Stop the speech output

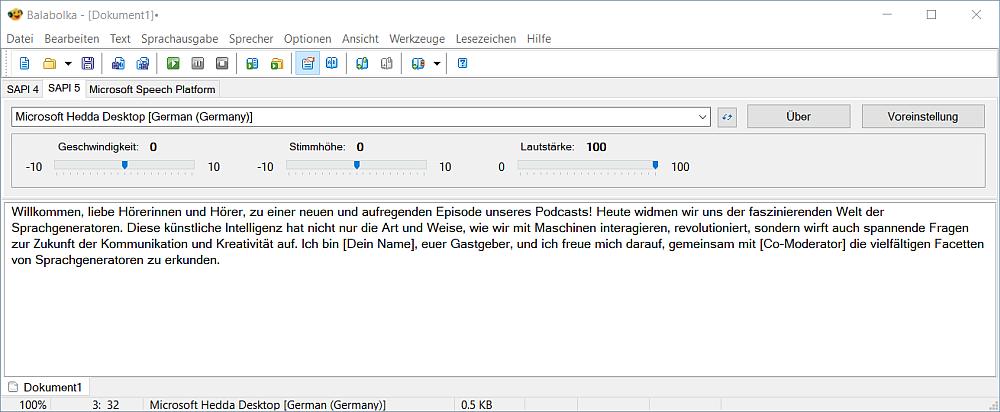221,64
